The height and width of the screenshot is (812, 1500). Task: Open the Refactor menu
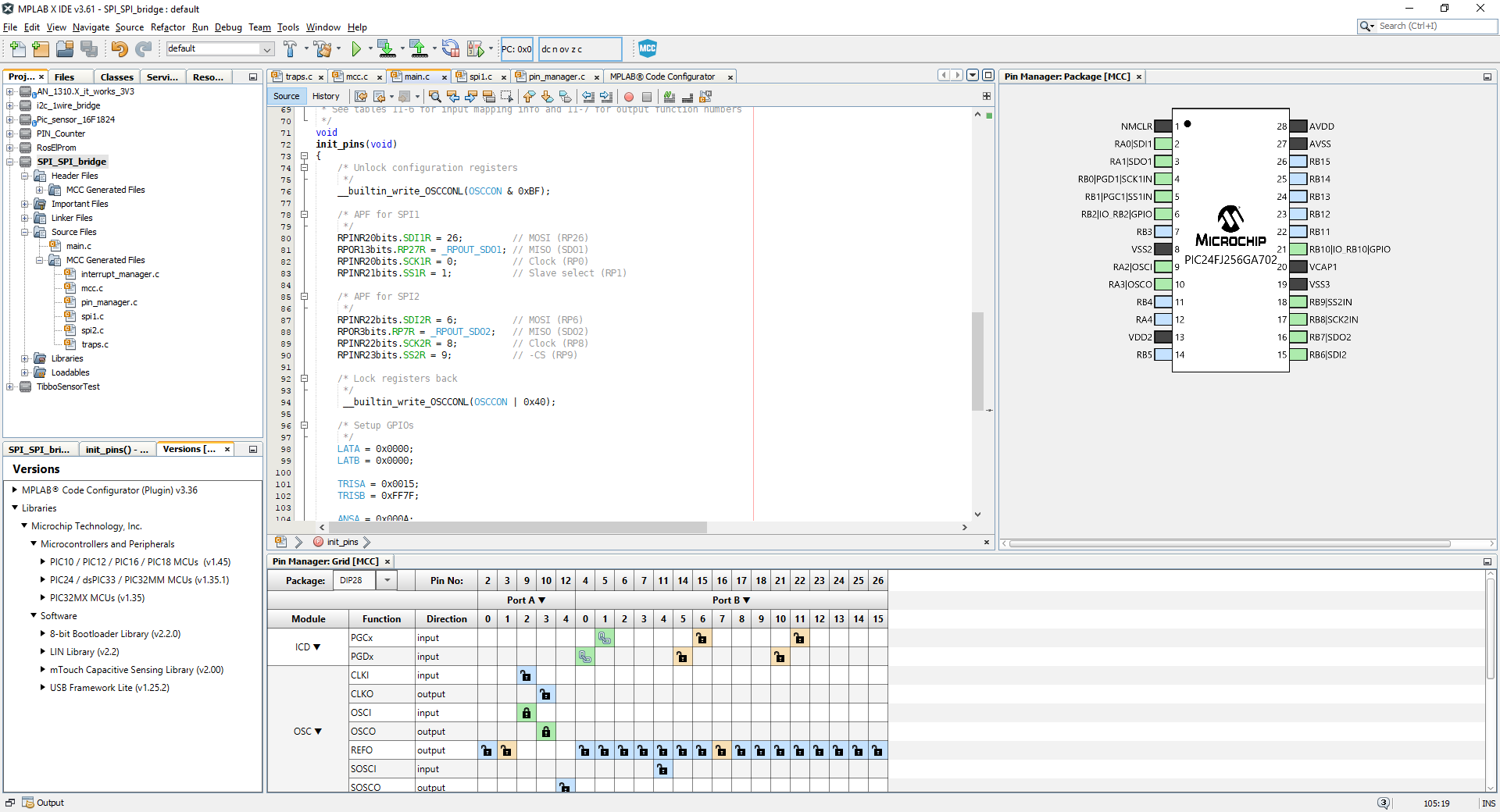coord(168,27)
